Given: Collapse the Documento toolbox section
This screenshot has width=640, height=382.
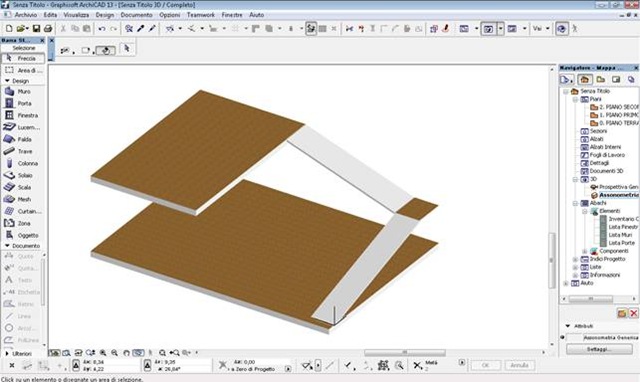Looking at the screenshot, I should coord(7,246).
